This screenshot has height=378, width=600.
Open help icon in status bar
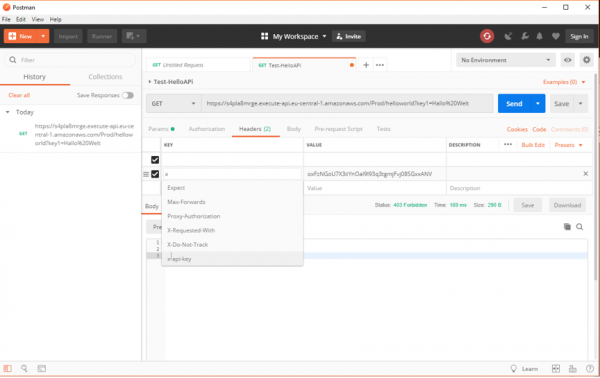[x=590, y=369]
